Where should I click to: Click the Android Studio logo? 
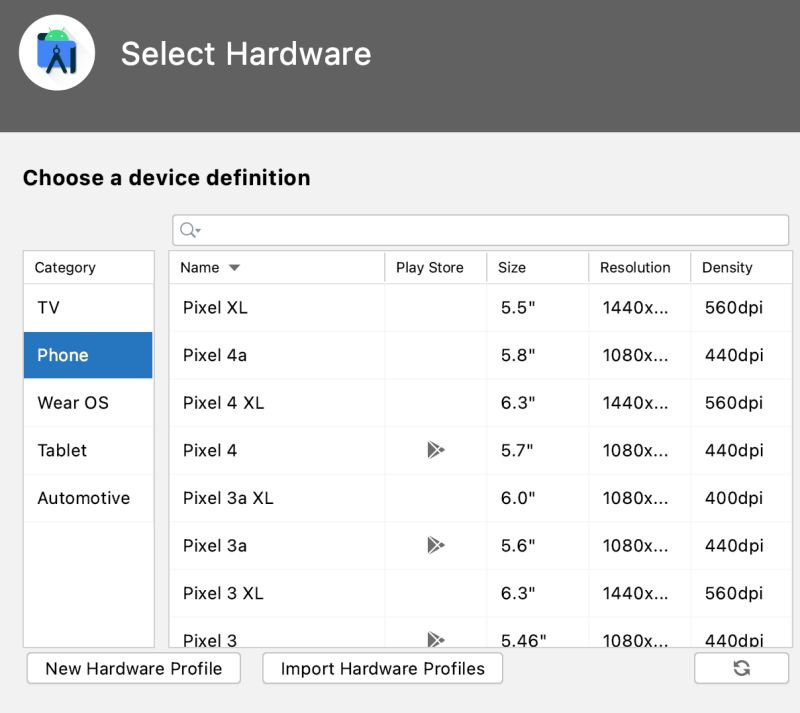(x=55, y=52)
